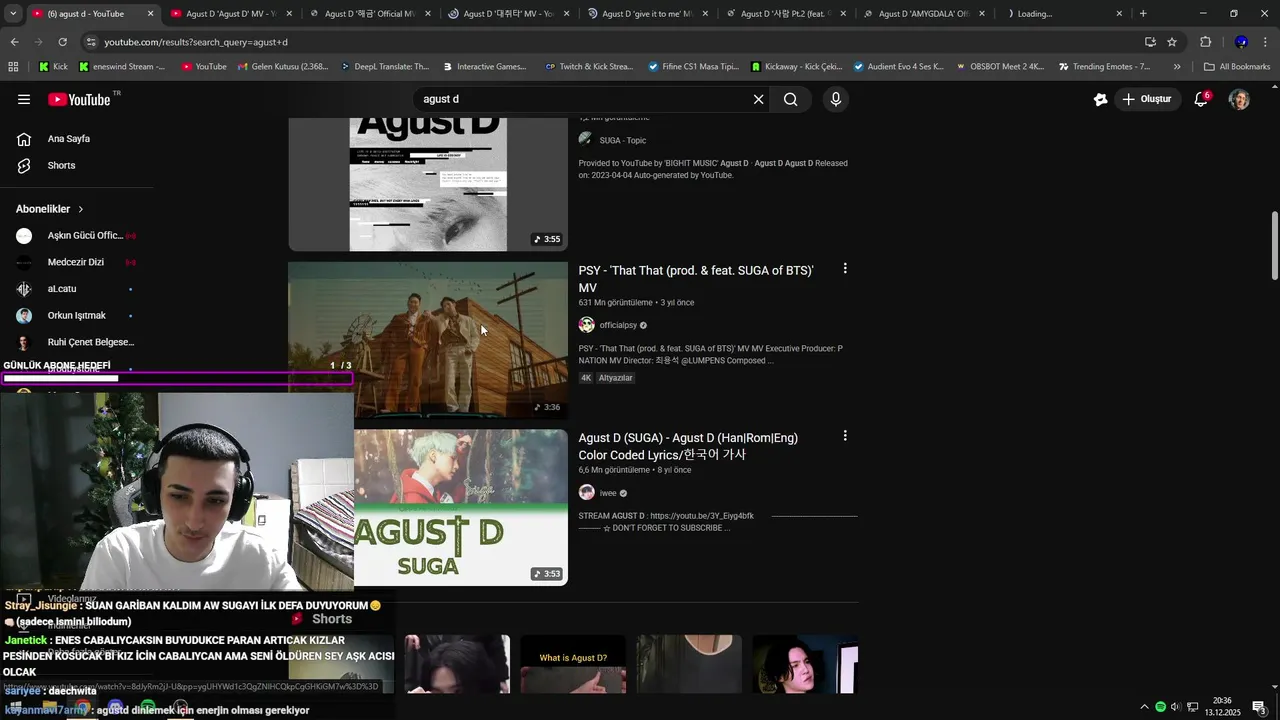Switch to the Agust D '사람 Pt.2' tab

(787, 14)
